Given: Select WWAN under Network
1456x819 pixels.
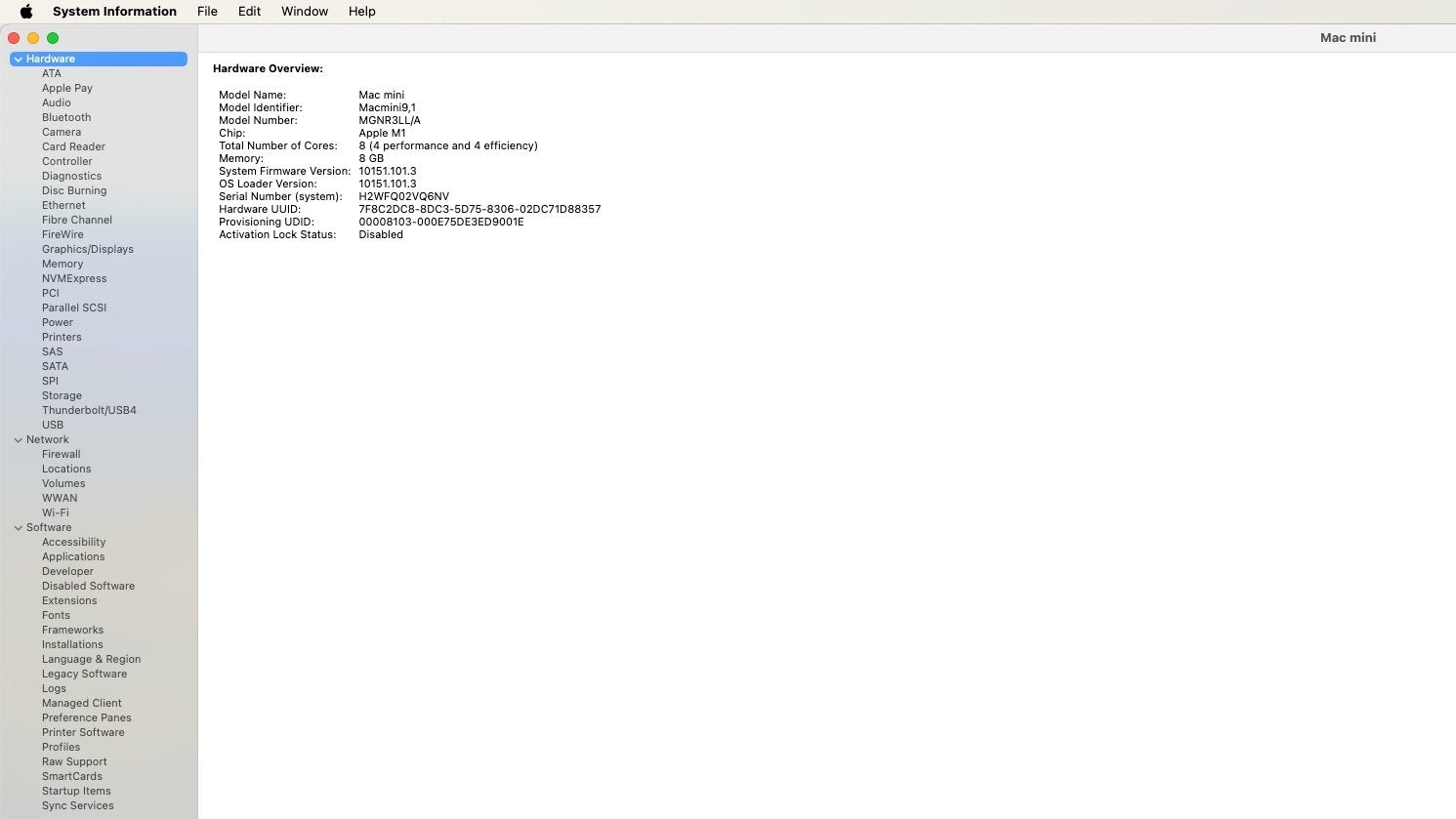Looking at the screenshot, I should pyautogui.click(x=60, y=499).
